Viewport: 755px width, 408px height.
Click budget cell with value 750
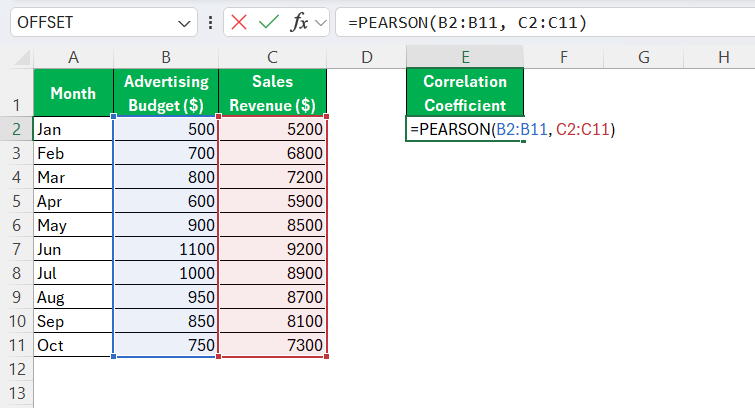point(166,345)
